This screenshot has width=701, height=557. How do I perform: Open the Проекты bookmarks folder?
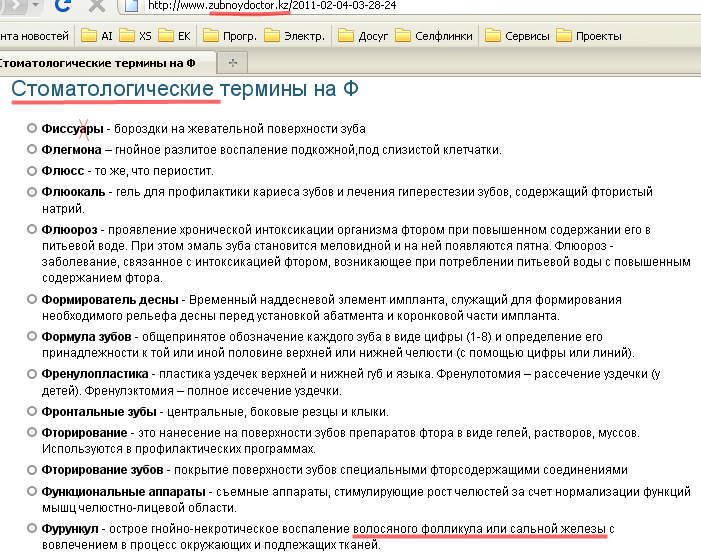tap(589, 36)
